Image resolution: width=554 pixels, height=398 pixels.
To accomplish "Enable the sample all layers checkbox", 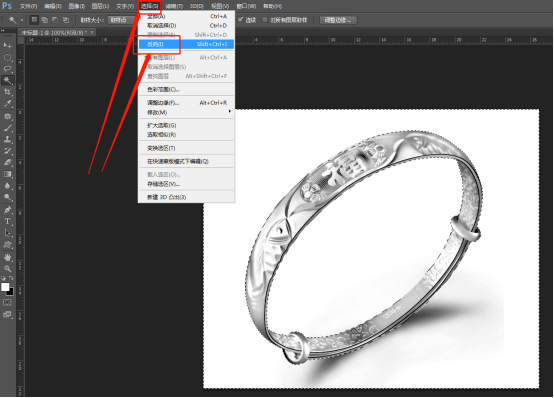I will 265,20.
